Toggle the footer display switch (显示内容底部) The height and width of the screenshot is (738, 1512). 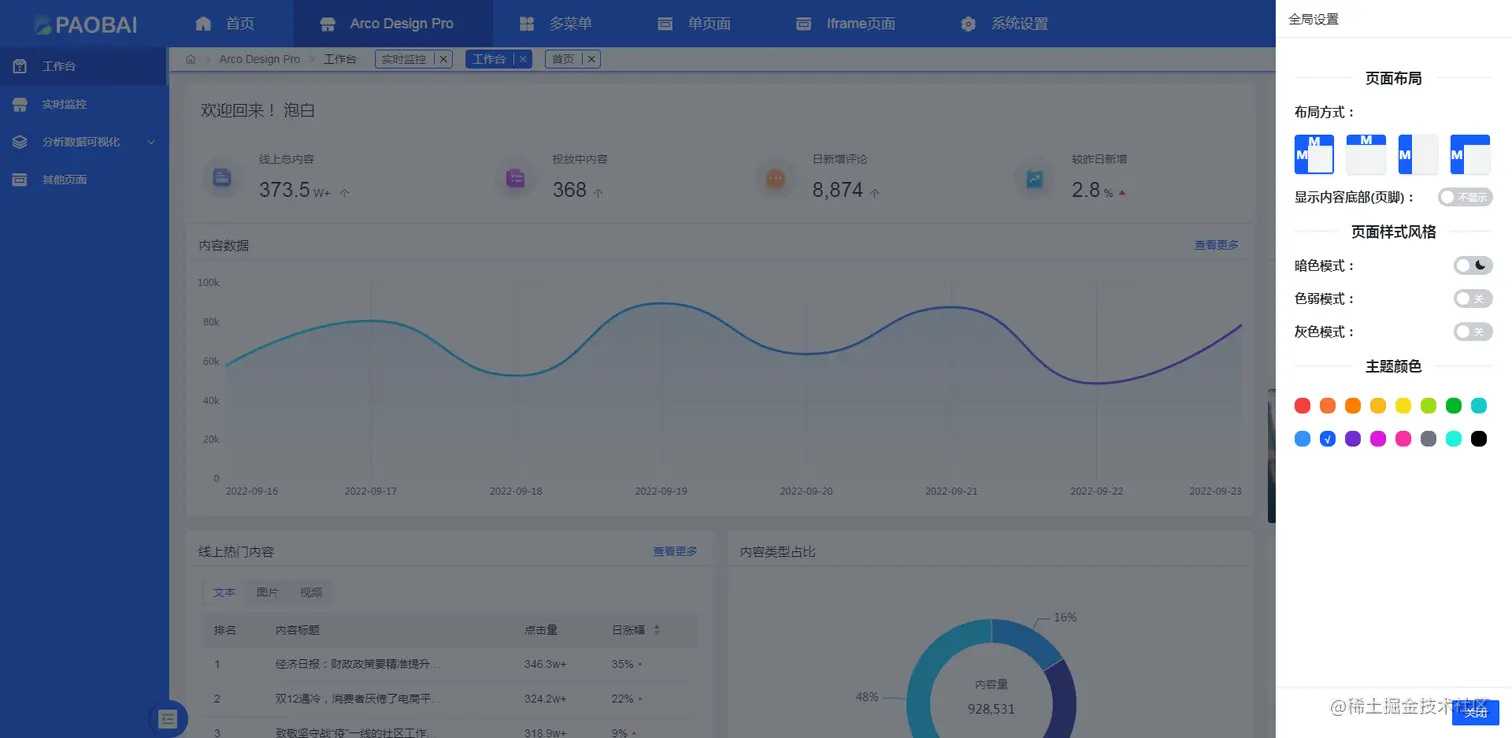click(x=1465, y=198)
